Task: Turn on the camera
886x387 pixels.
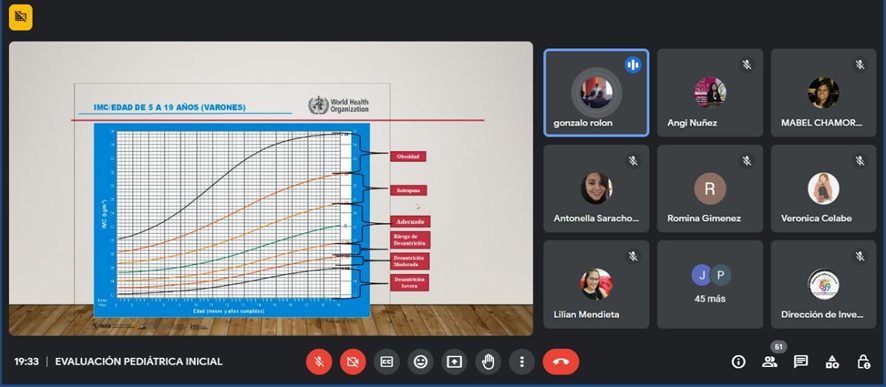Action: pos(353,362)
